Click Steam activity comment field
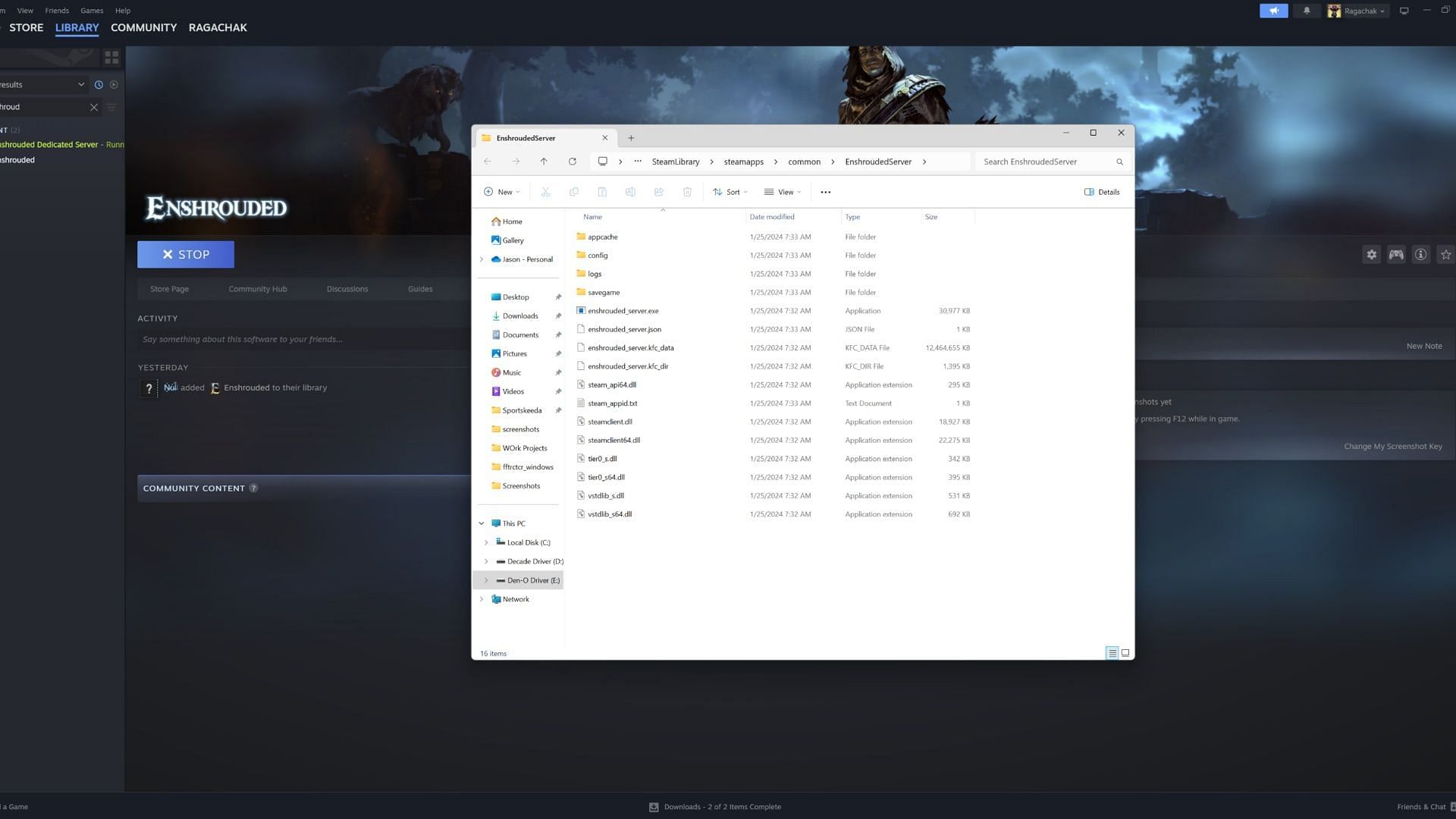The height and width of the screenshot is (819, 1456). pyautogui.click(x=303, y=339)
